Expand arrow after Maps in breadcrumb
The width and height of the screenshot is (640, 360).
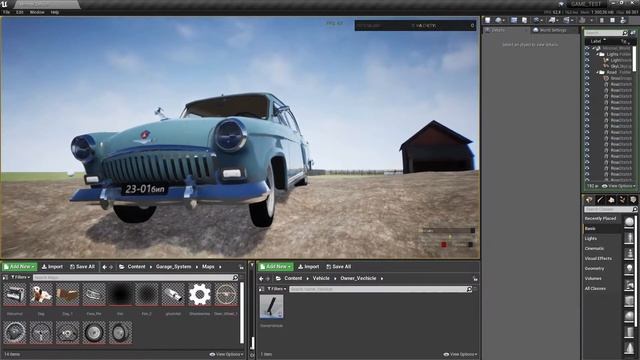pyautogui.click(x=220, y=267)
